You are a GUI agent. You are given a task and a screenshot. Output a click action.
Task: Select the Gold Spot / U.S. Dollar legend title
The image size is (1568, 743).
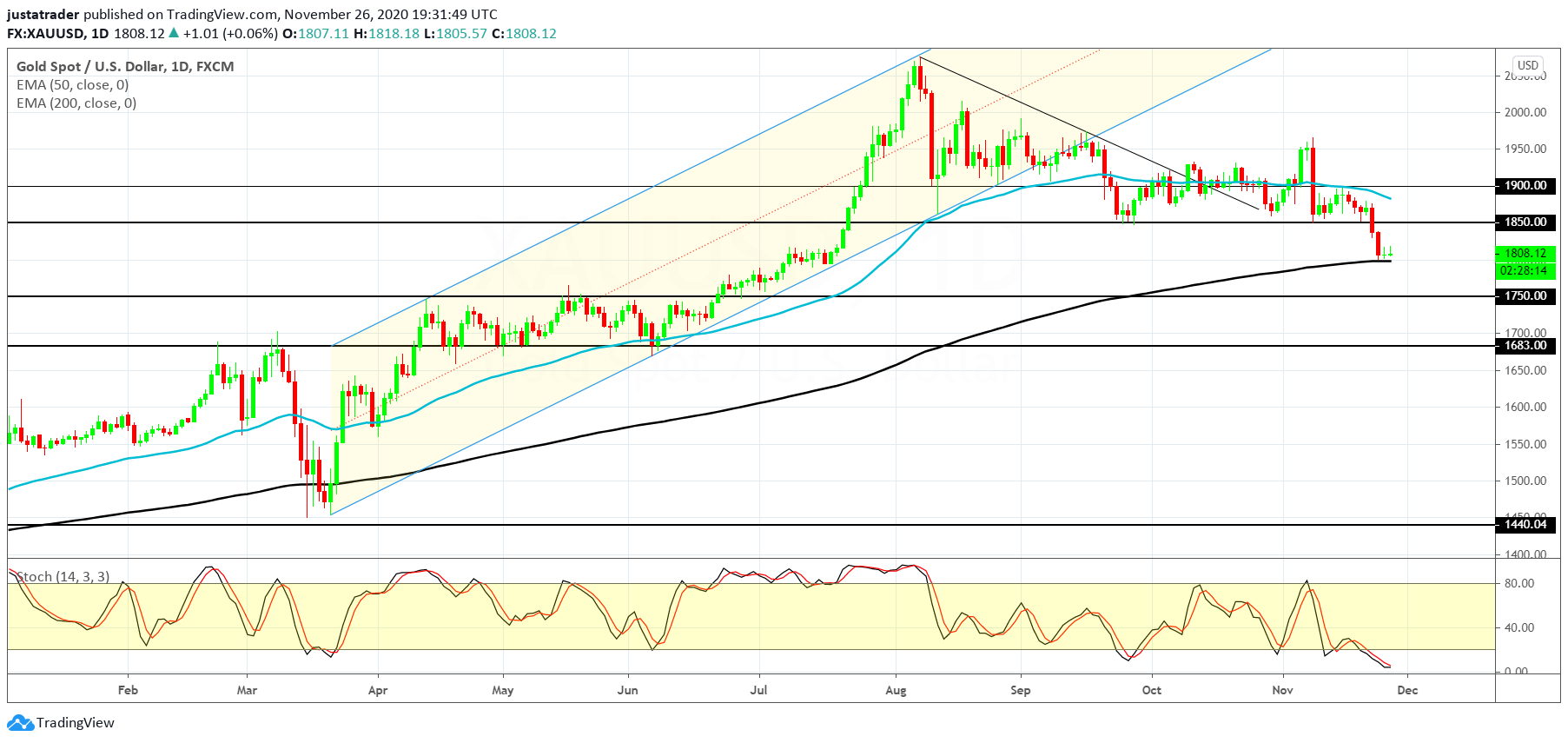point(125,66)
